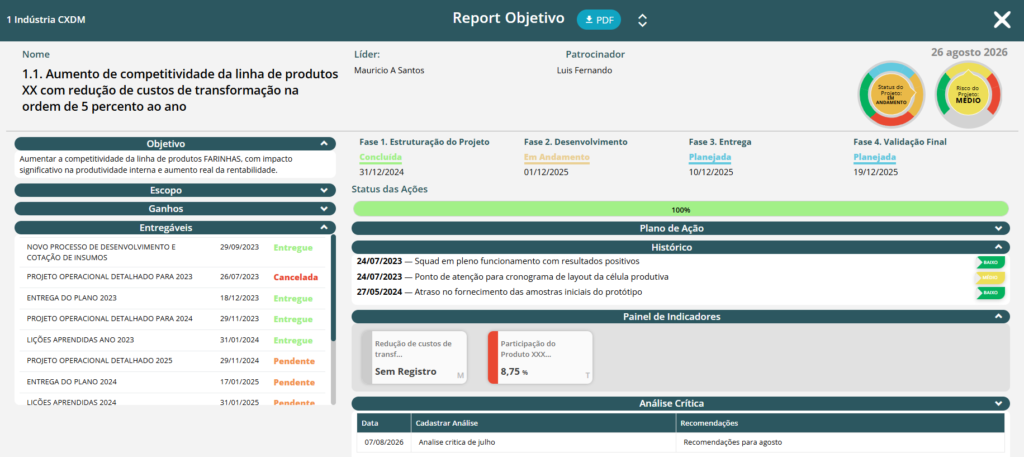Click the 26 agosto 2026 date

tap(968, 52)
